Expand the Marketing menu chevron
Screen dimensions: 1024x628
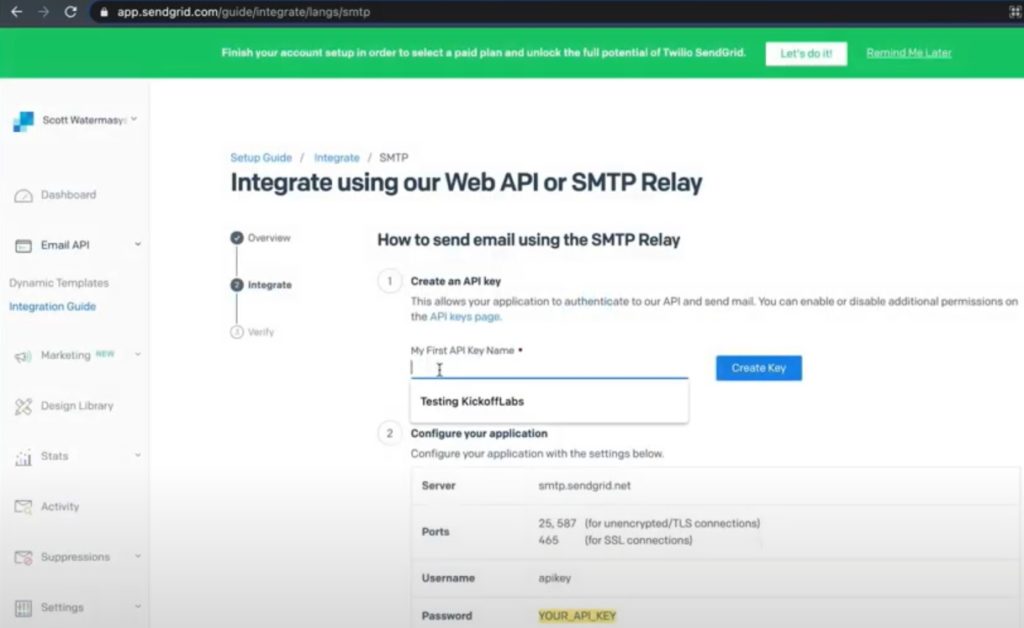point(138,354)
